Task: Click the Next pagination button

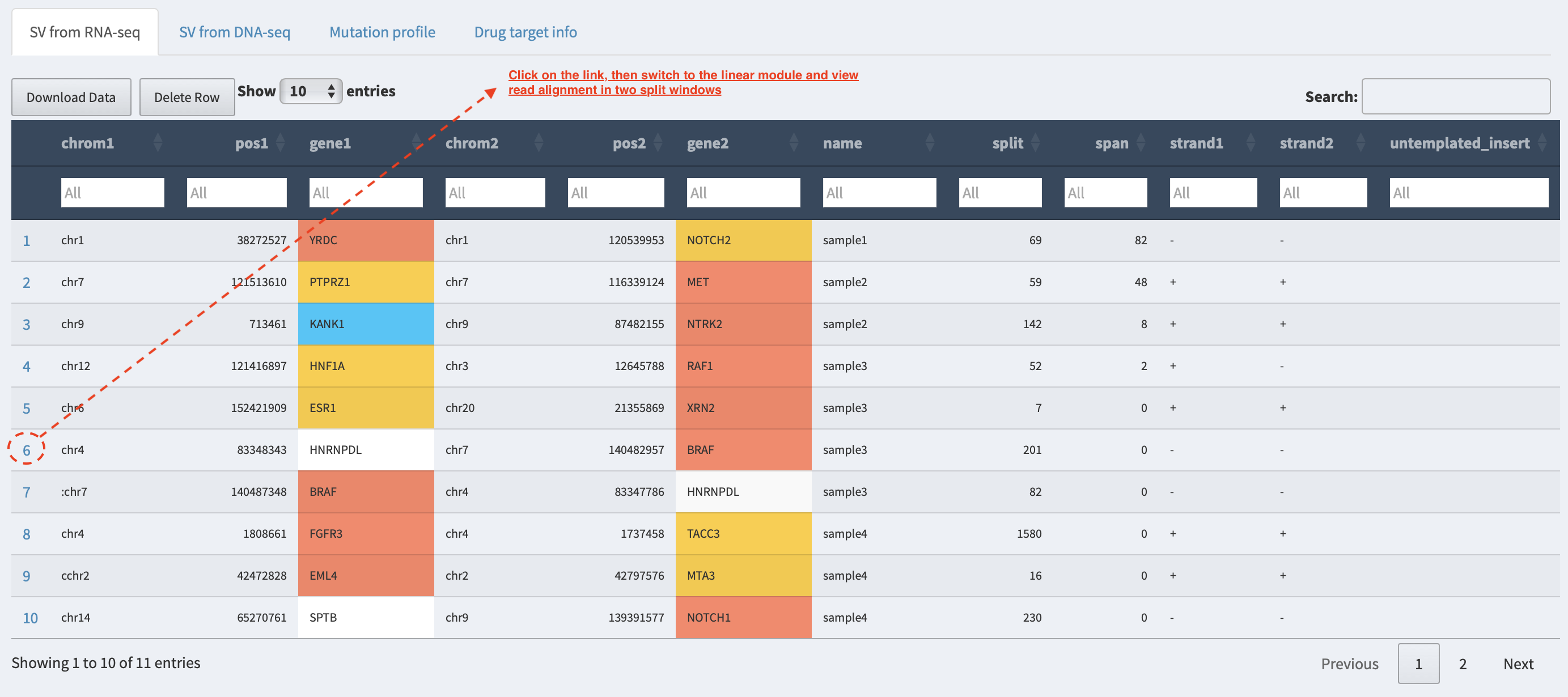Action: pos(1518,664)
